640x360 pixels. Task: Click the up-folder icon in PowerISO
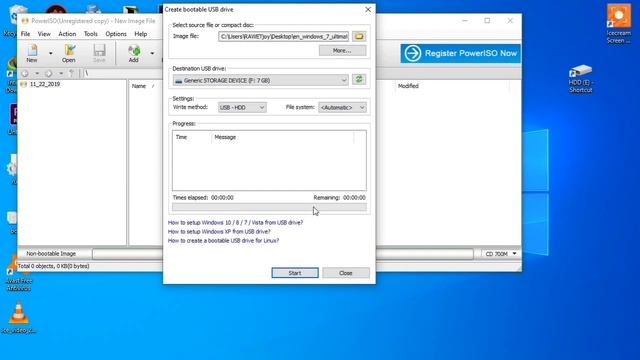click(x=71, y=73)
